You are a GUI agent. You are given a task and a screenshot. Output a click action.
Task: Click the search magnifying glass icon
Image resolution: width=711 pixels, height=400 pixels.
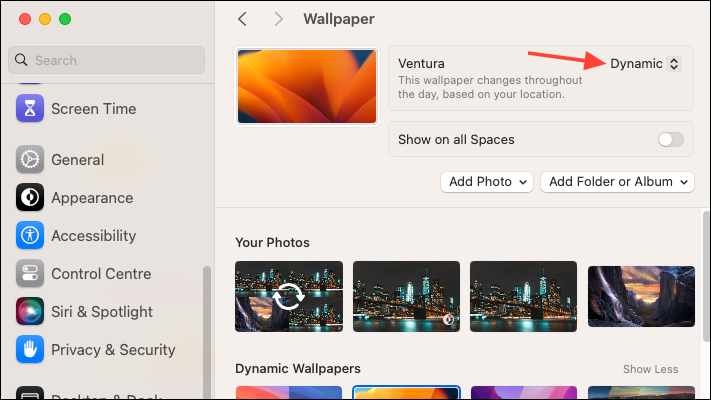(21, 60)
